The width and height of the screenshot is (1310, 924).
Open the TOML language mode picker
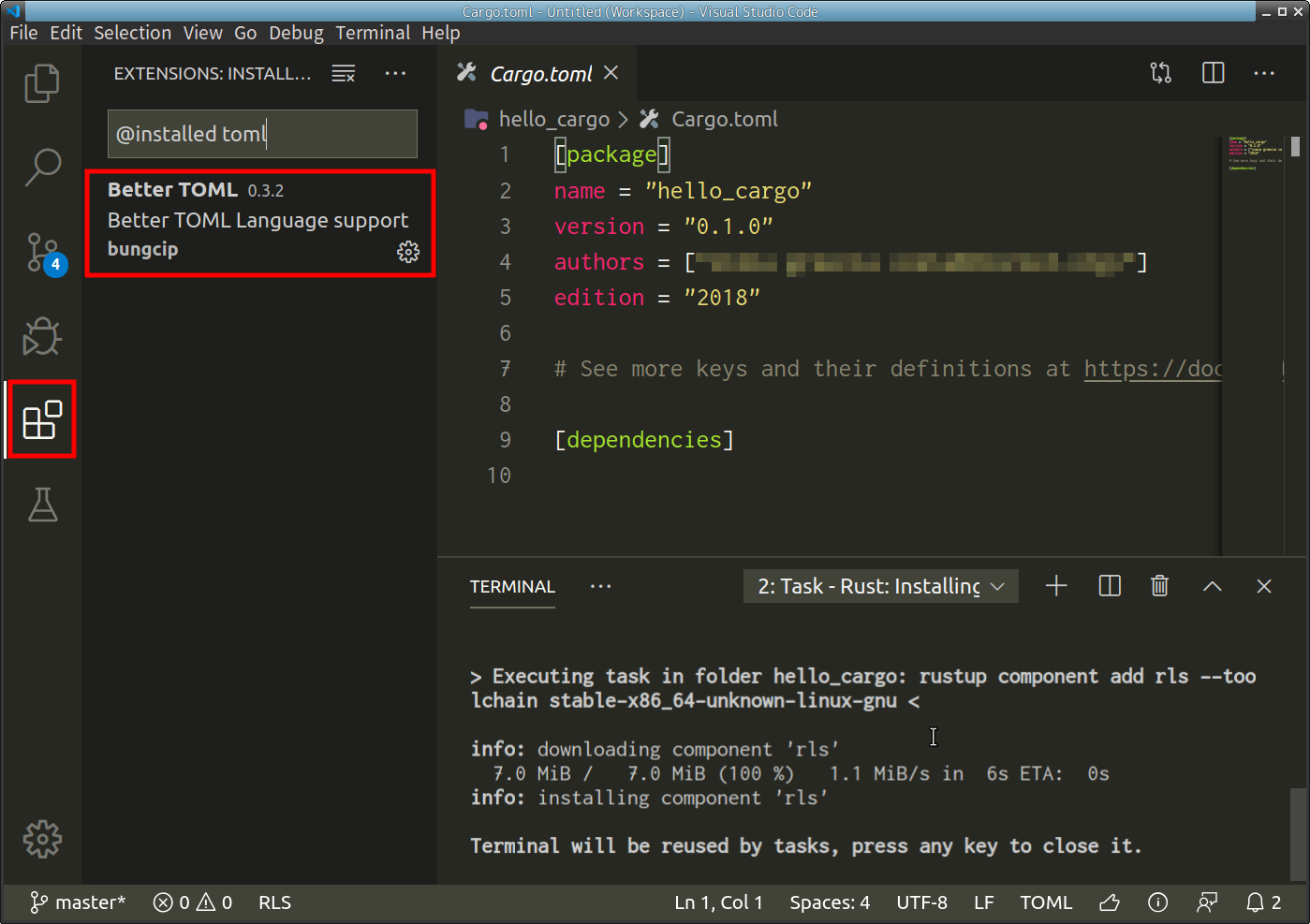(1045, 902)
